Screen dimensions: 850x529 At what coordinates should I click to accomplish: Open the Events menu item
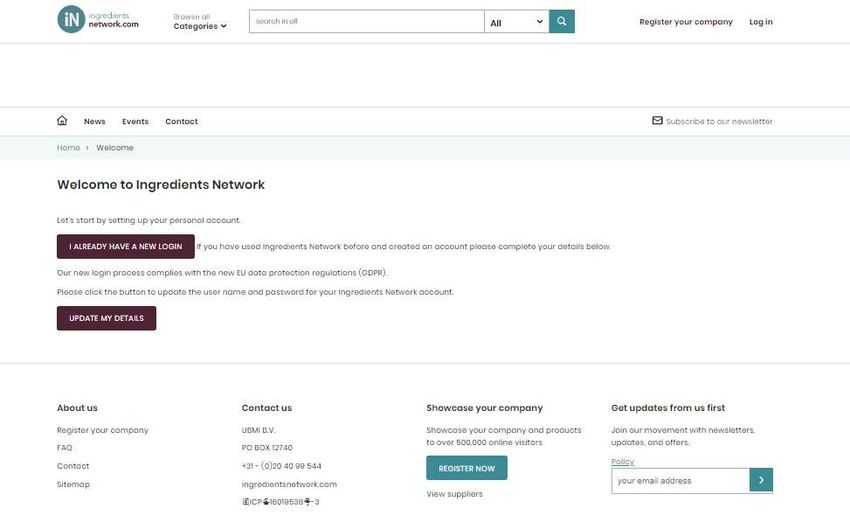(x=135, y=121)
